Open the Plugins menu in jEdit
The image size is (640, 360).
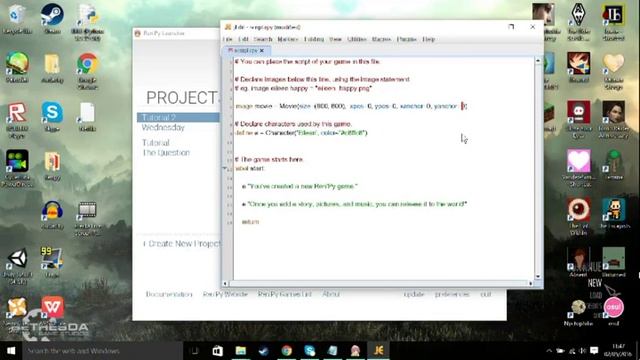pyautogui.click(x=407, y=39)
